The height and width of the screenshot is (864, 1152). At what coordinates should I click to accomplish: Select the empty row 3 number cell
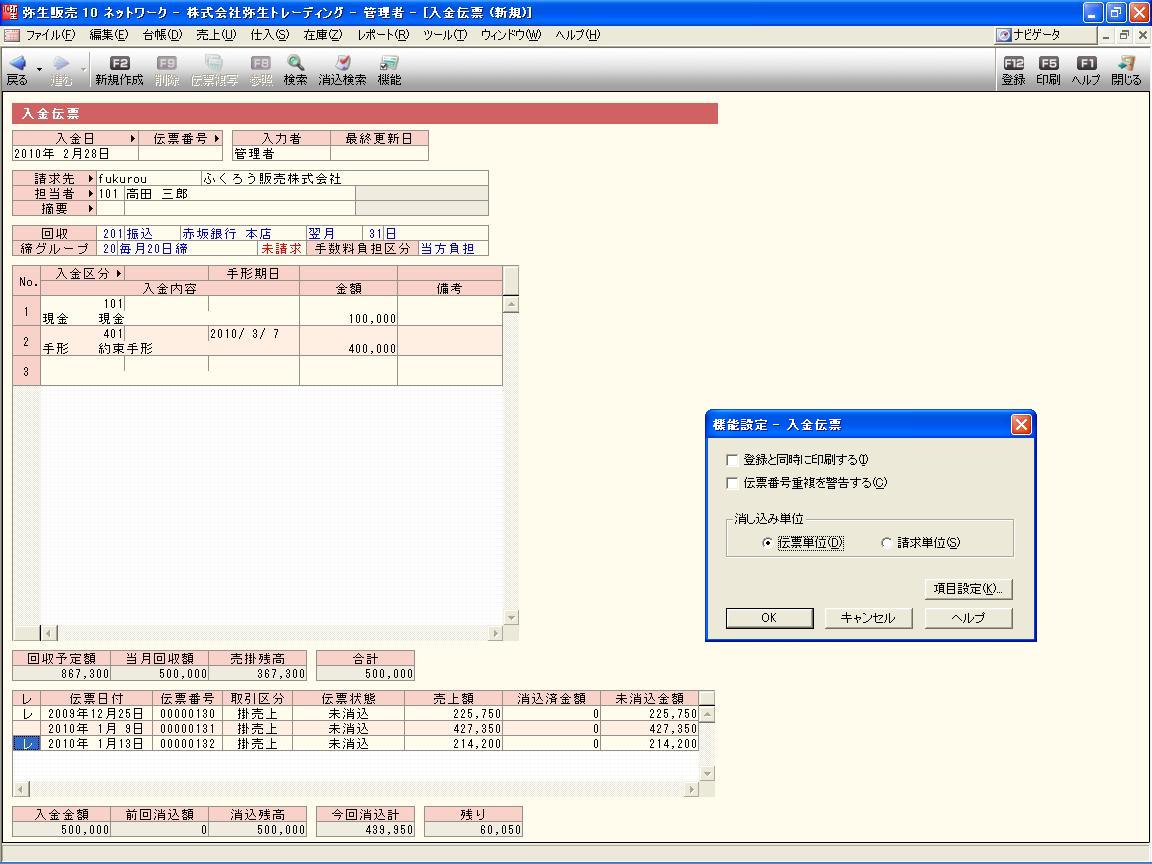(x=26, y=372)
